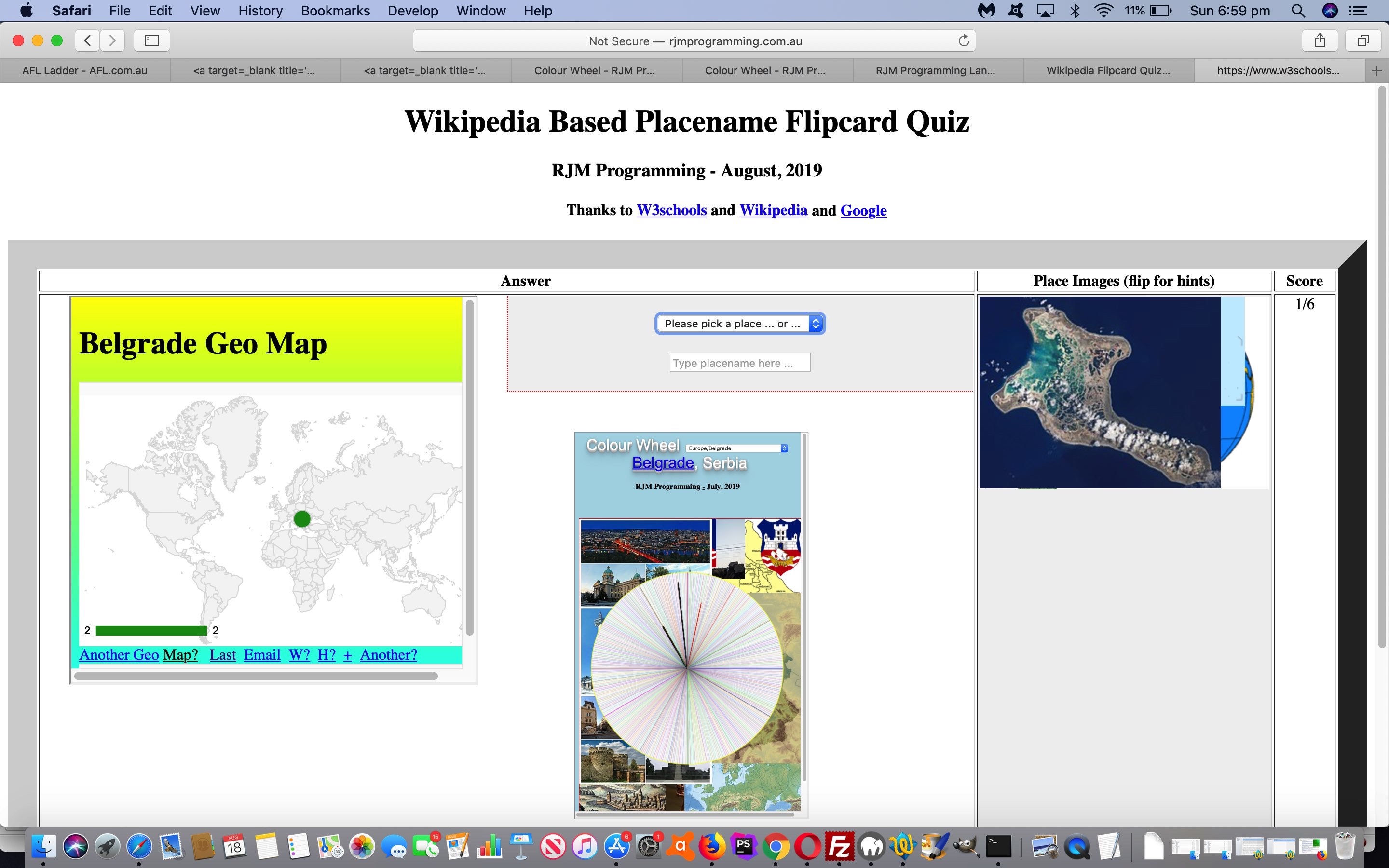The image size is (1389, 868).
Task: Open the Safari Share button
Action: coord(1320,40)
